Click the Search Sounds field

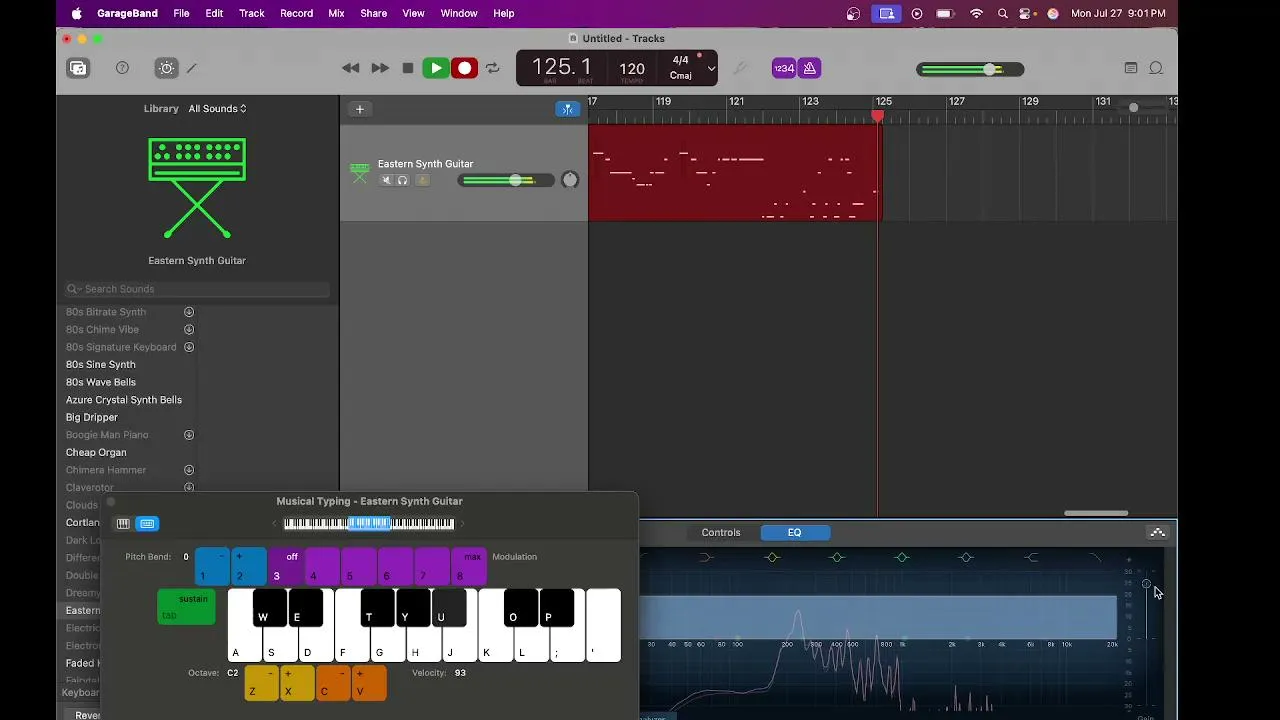tap(197, 289)
